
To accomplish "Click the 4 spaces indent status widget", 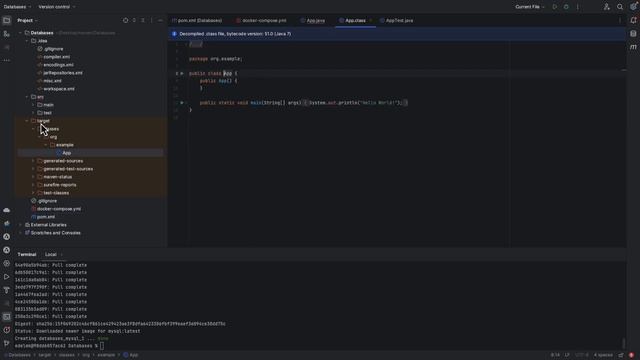I will (603, 355).
